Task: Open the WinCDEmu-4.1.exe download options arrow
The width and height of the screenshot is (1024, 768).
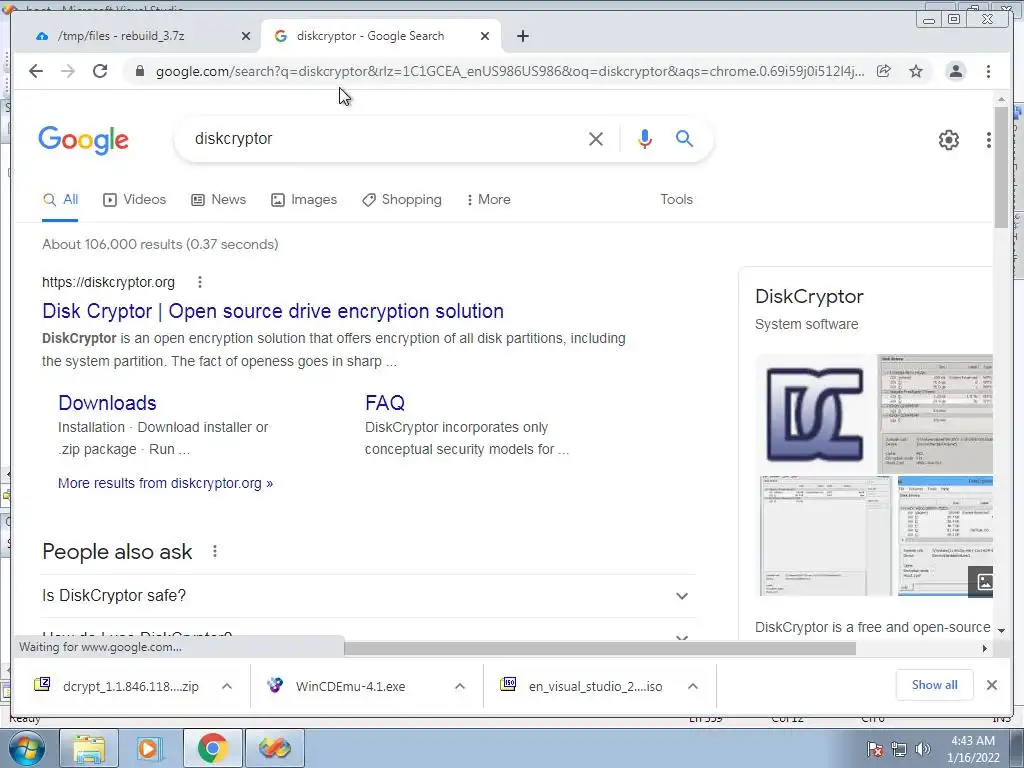Action: tap(460, 686)
